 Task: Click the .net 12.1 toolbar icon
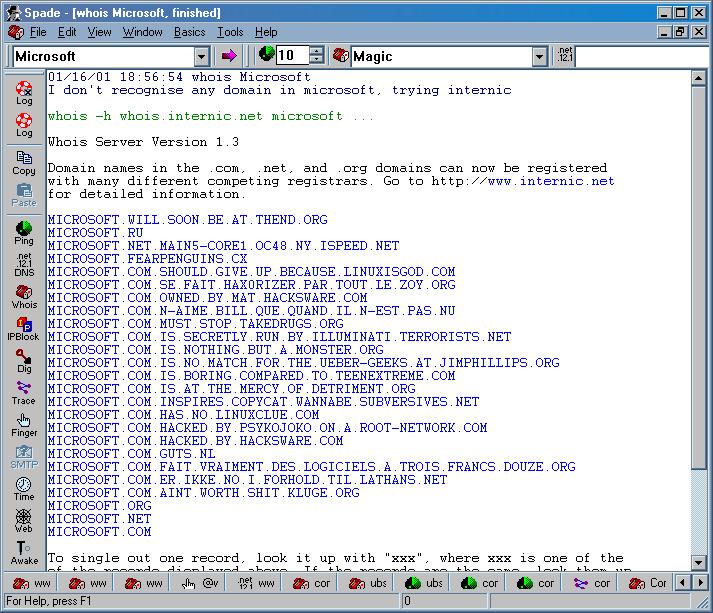click(x=566, y=55)
